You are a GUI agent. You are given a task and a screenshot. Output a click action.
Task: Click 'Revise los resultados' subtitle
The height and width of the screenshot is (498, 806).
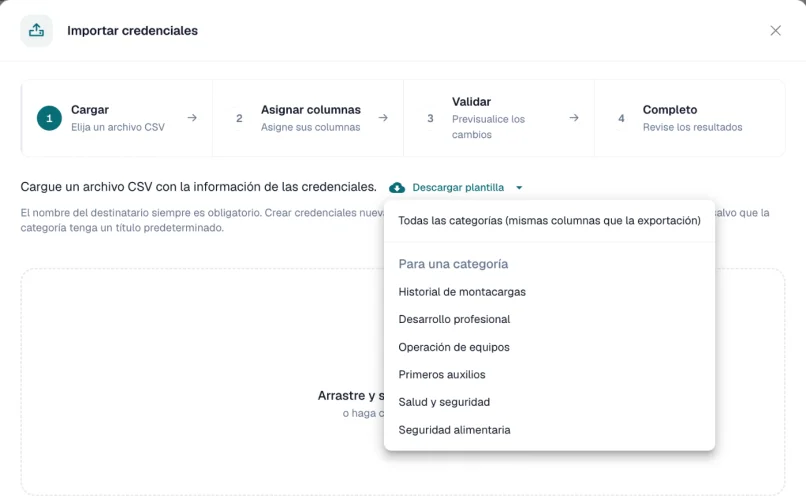pyautogui.click(x=692, y=127)
